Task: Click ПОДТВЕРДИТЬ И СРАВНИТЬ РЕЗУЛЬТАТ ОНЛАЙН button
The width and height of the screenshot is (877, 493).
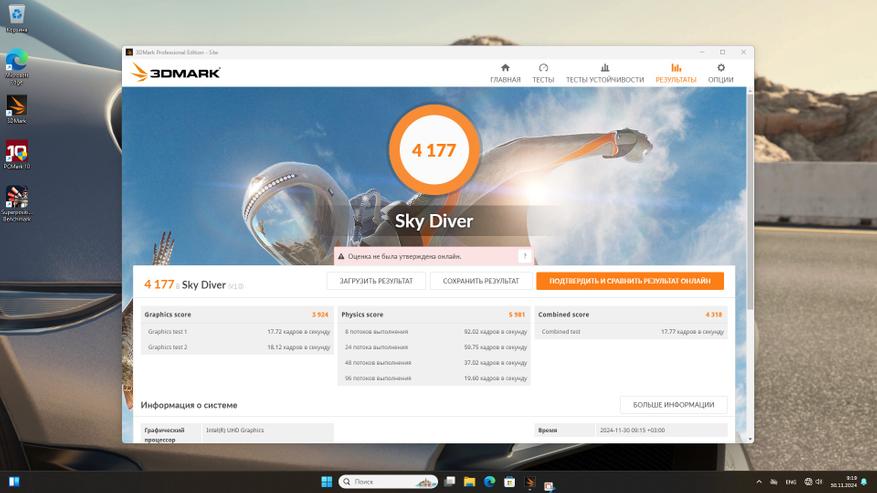Action: [x=630, y=281]
